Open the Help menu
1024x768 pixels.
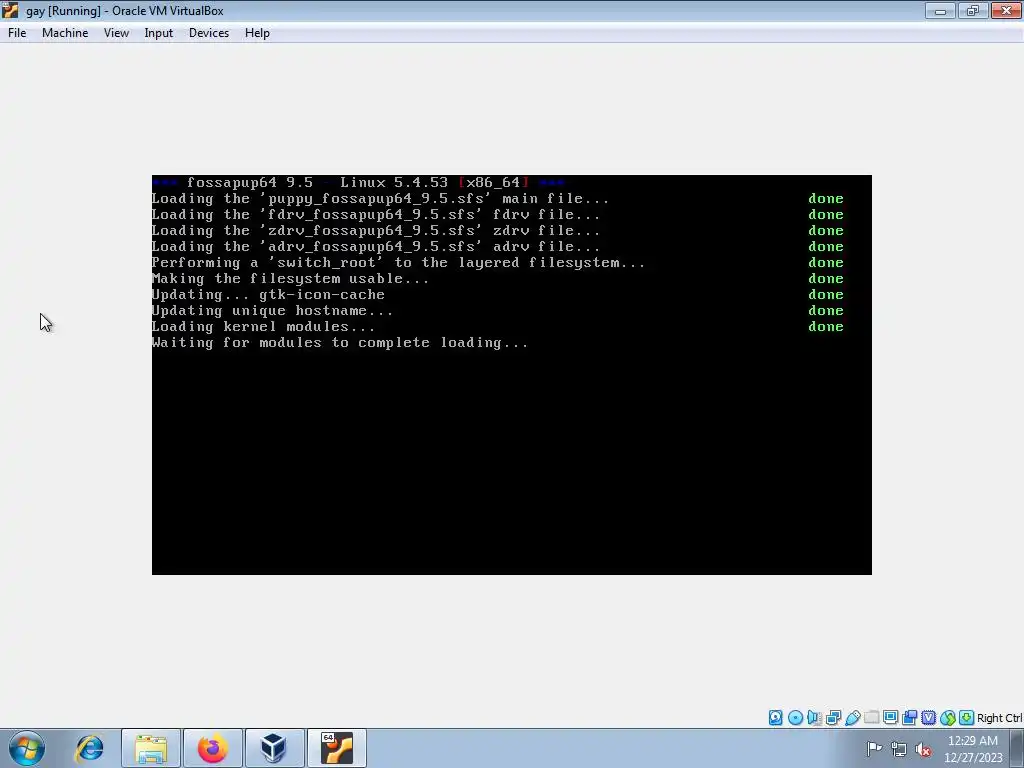(257, 33)
